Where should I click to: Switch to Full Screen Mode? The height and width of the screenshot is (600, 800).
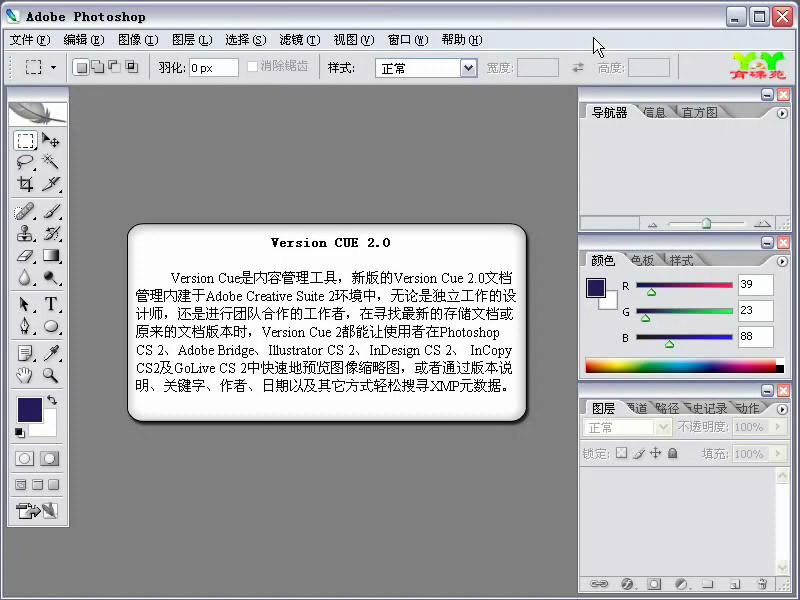pos(54,485)
